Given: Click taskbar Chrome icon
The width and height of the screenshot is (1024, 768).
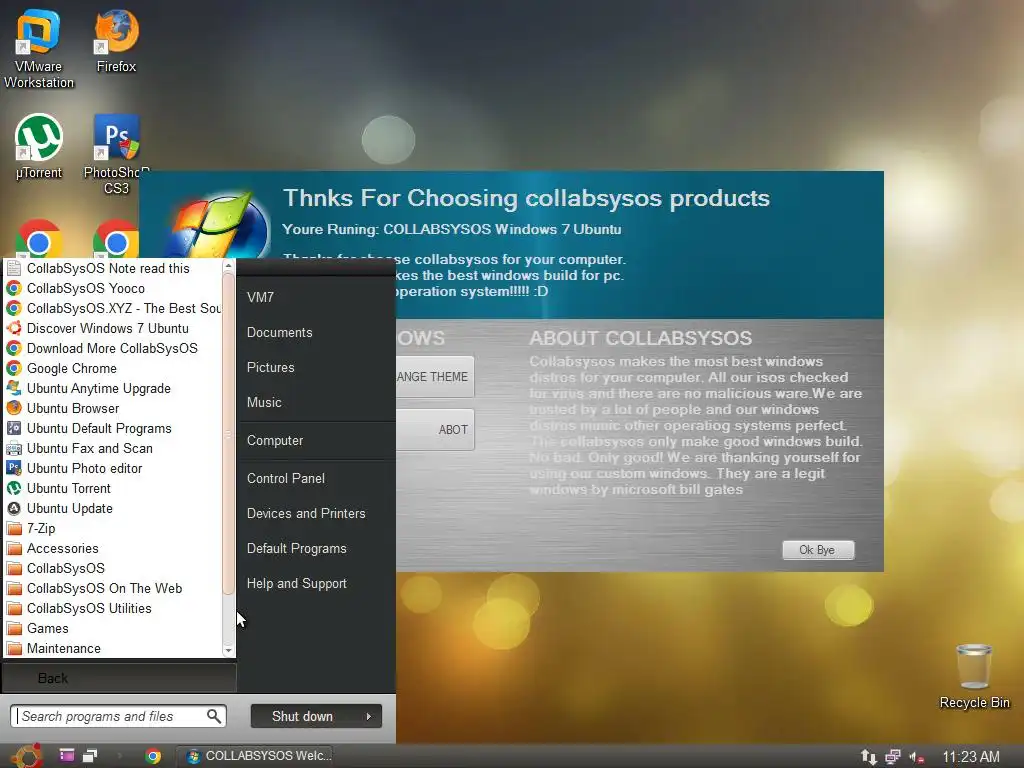Looking at the screenshot, I should [x=153, y=756].
